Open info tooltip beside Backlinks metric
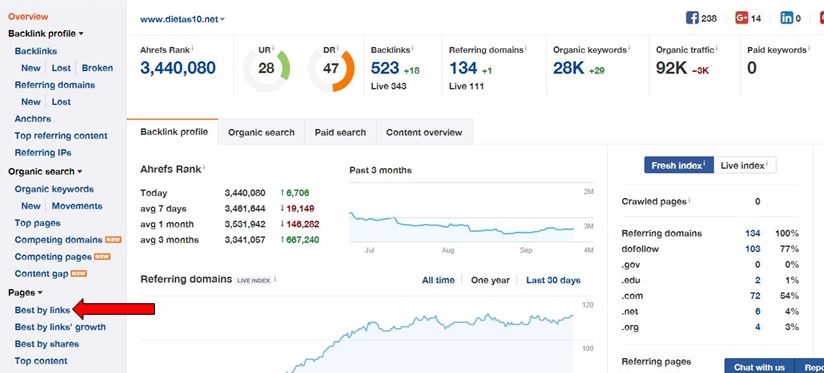Viewport: 824px width, 373px height. 412,49
